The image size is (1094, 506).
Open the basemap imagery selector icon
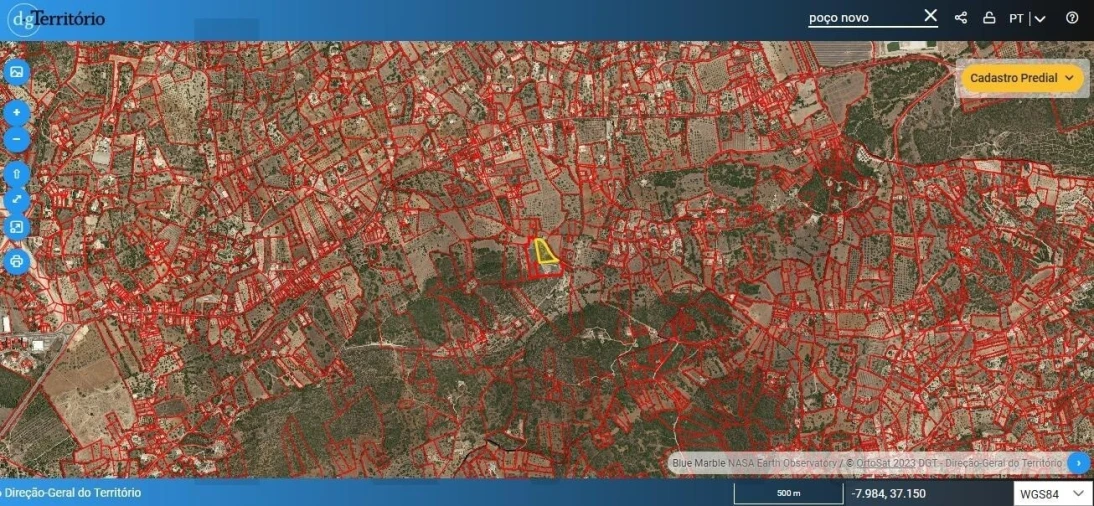(16, 72)
